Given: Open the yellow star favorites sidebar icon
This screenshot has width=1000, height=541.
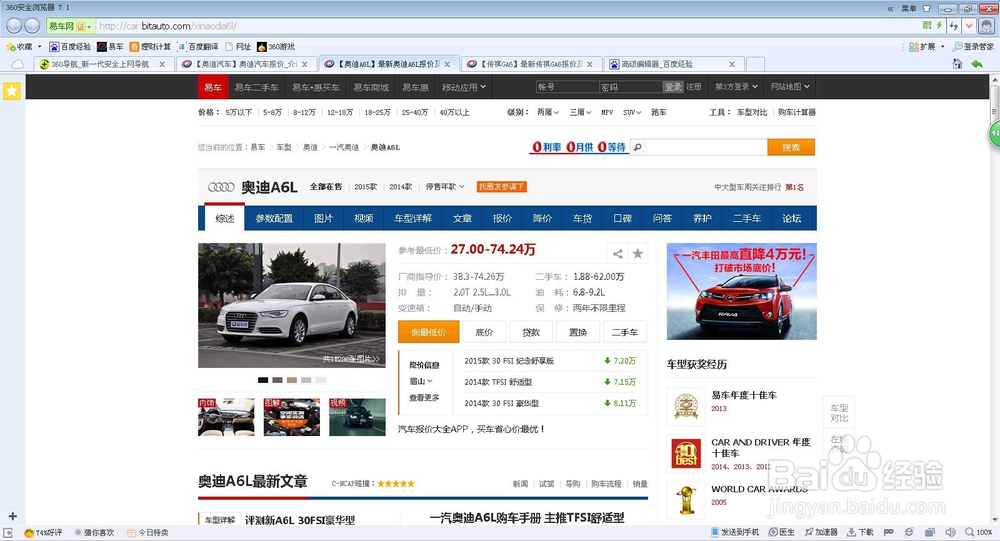Looking at the screenshot, I should (11, 91).
